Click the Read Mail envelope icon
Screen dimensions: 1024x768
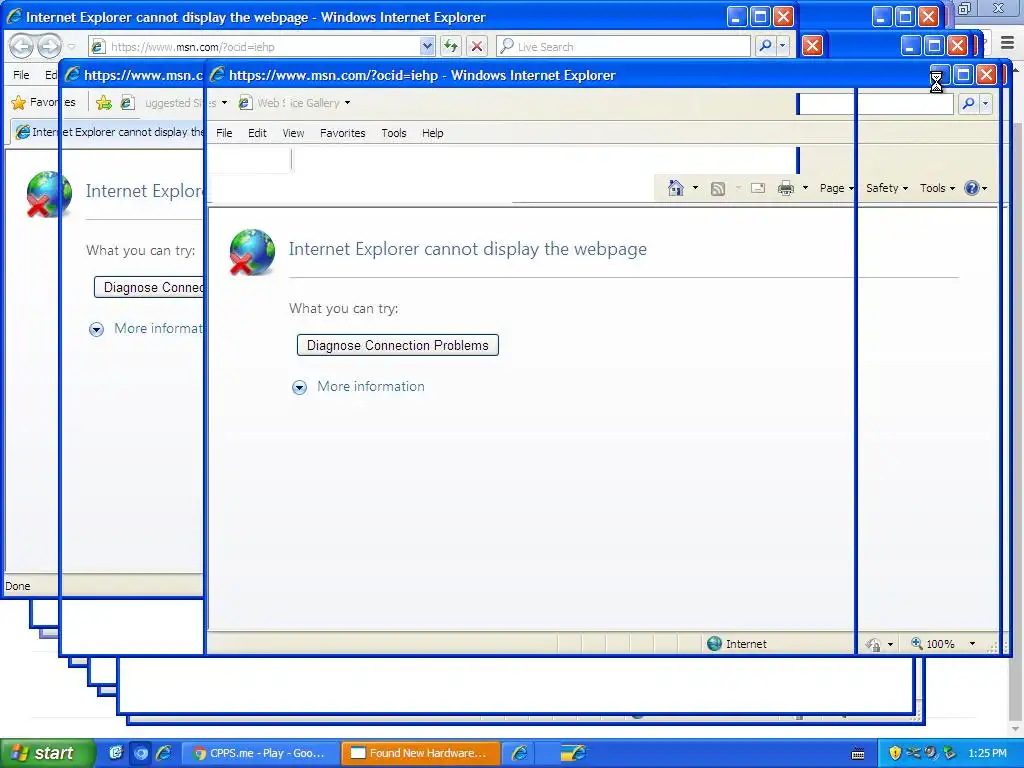click(x=758, y=188)
